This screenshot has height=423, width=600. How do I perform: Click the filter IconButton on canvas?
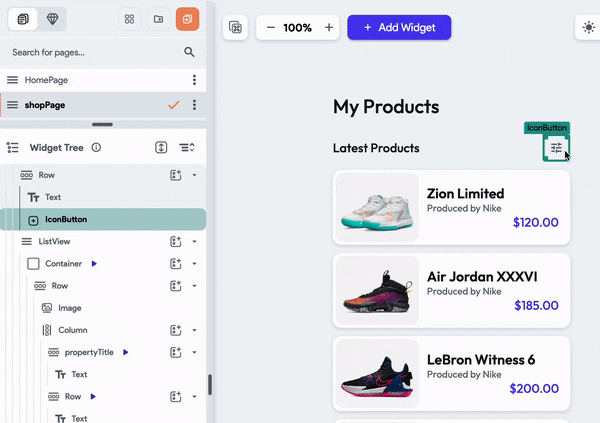click(x=556, y=148)
